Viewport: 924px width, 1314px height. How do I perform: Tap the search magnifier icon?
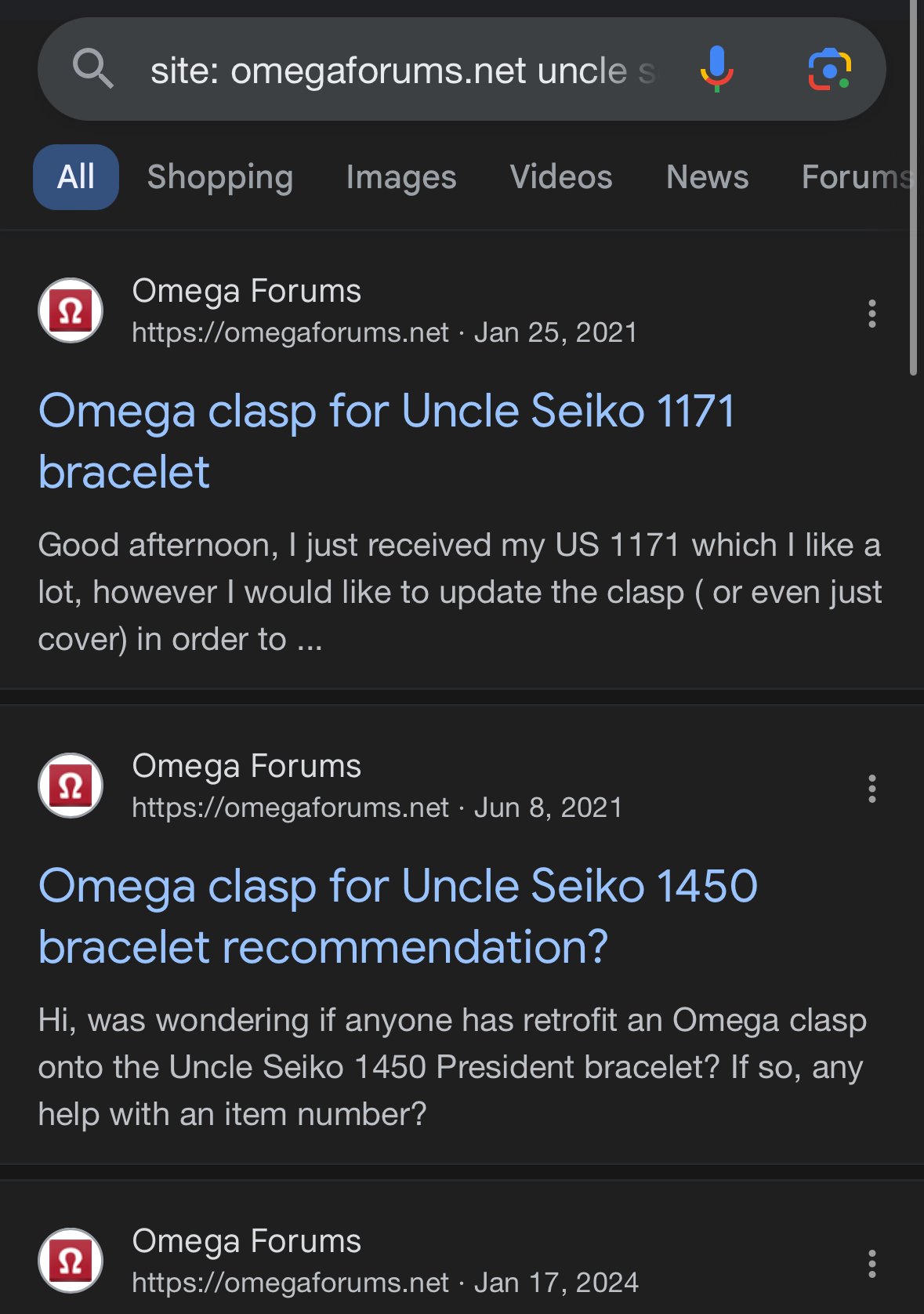pyautogui.click(x=93, y=69)
